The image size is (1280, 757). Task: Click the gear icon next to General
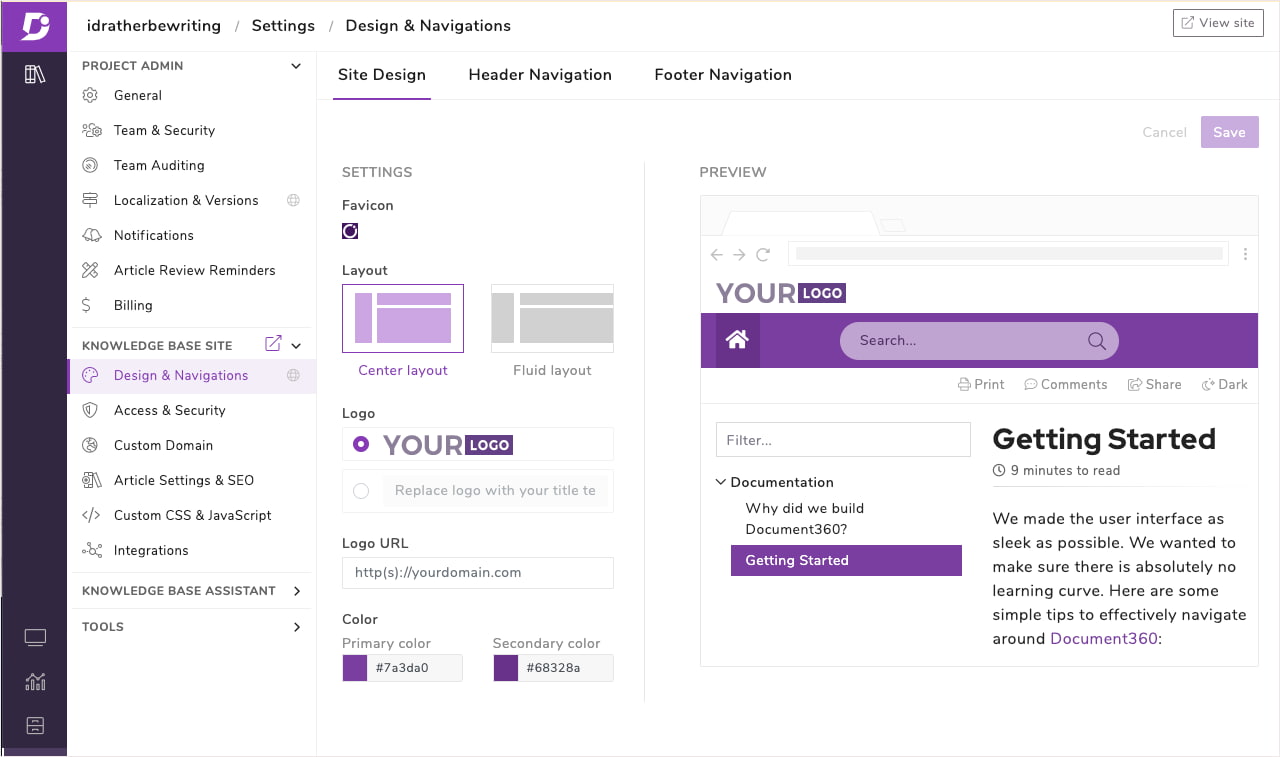coord(90,95)
